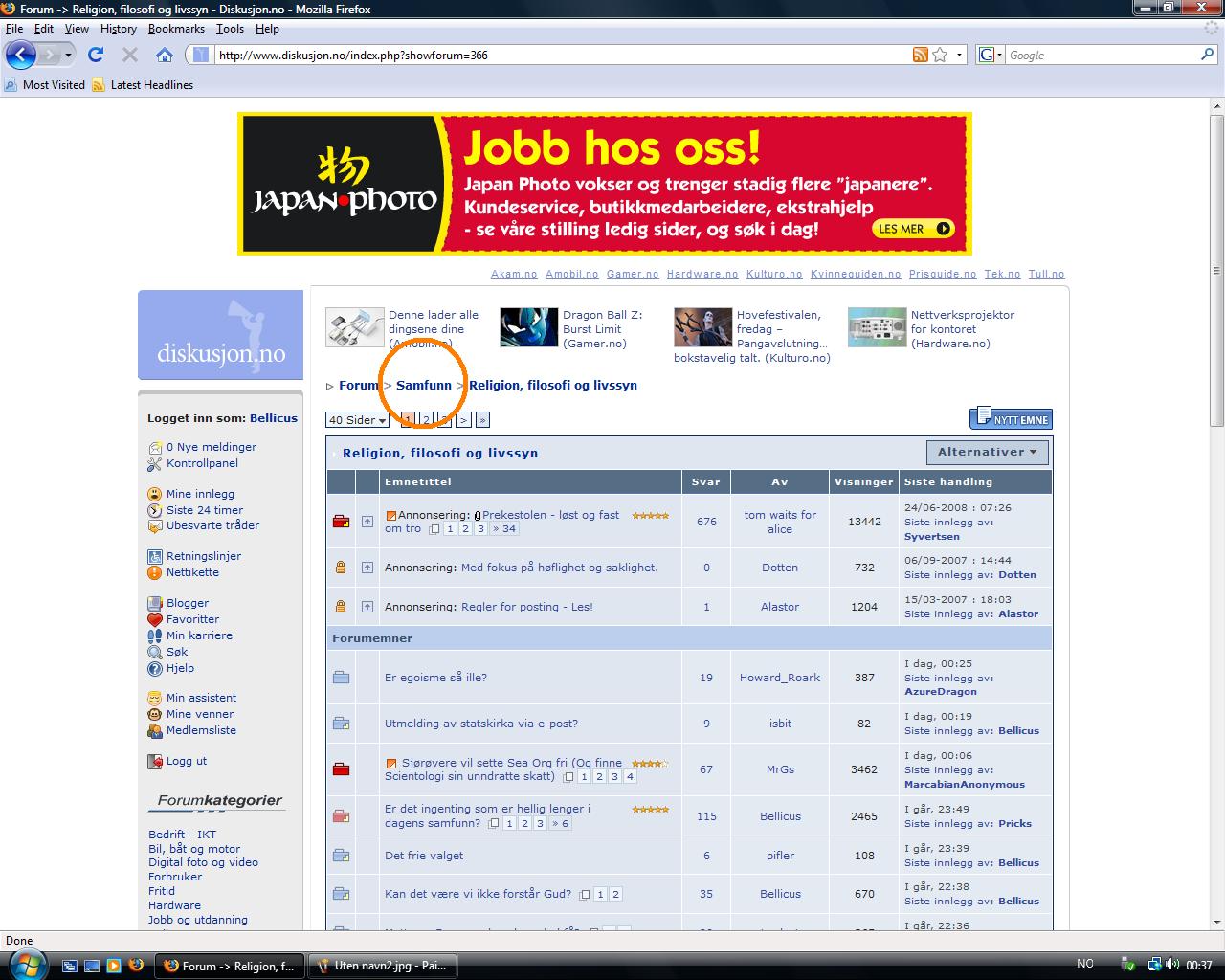The width and height of the screenshot is (1225, 980).
Task: Click lock icon of Med fokus announcement
Action: tap(341, 568)
